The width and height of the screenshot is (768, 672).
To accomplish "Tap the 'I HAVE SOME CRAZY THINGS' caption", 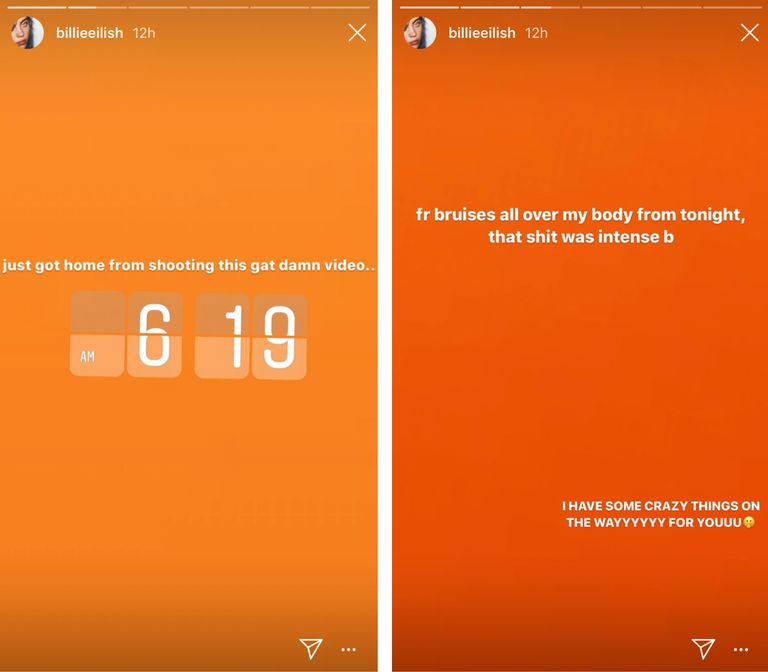I will (661, 514).
